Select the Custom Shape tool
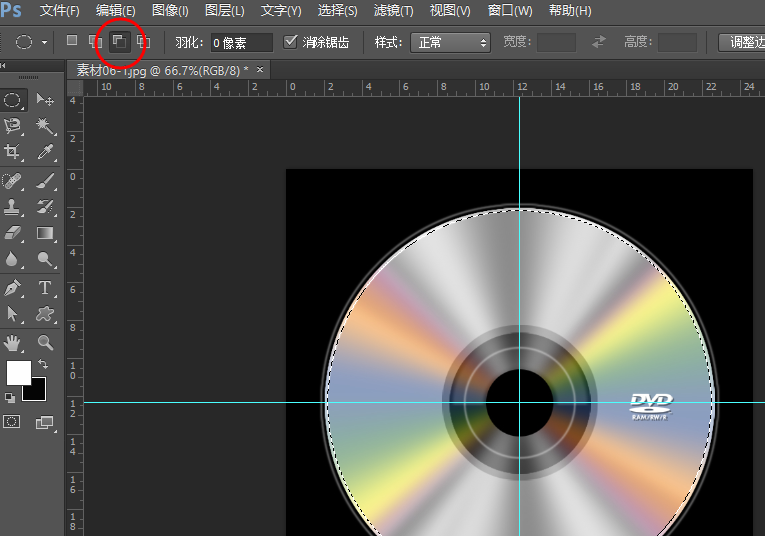This screenshot has width=765, height=536. [45, 314]
